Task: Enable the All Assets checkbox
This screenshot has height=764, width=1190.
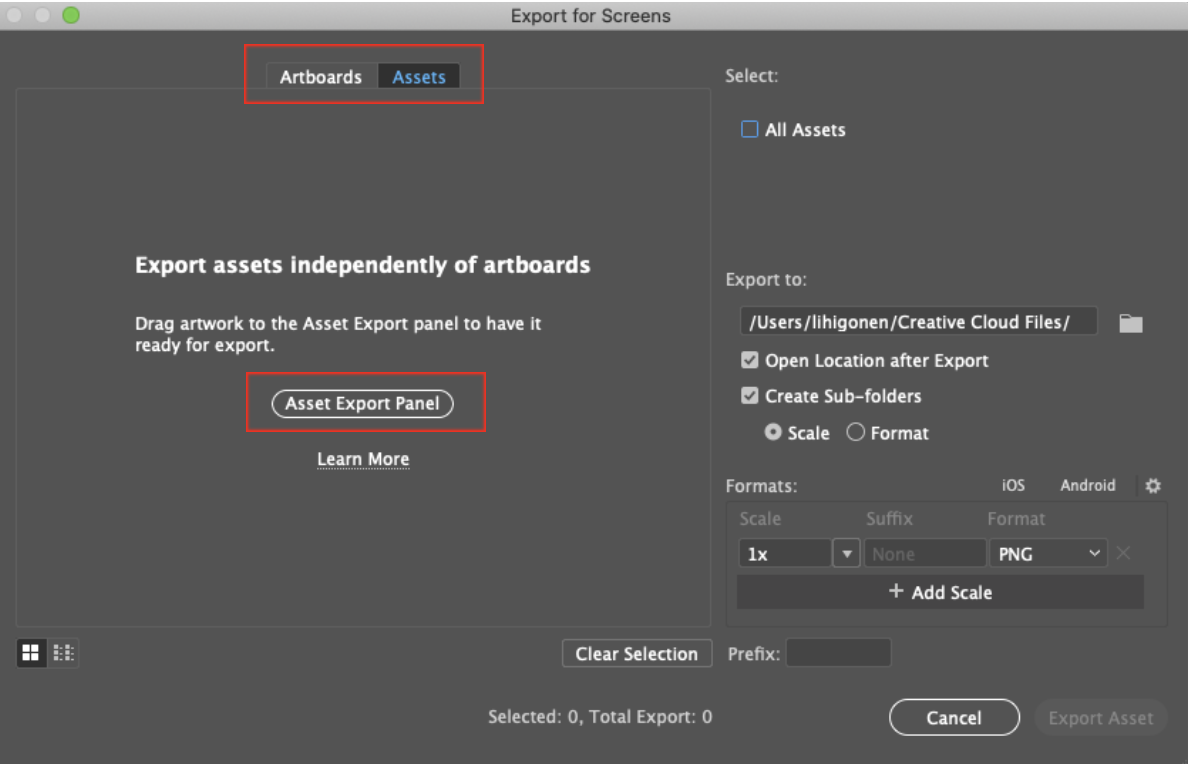Action: click(x=749, y=129)
